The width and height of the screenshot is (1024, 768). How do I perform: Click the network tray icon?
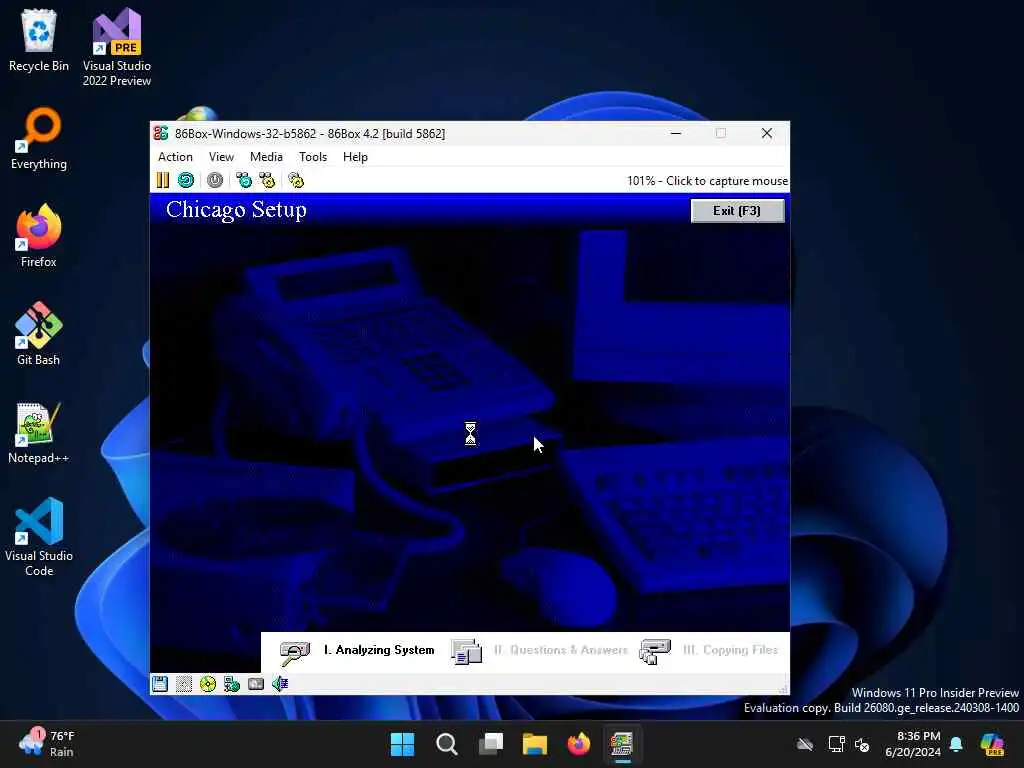(837, 744)
